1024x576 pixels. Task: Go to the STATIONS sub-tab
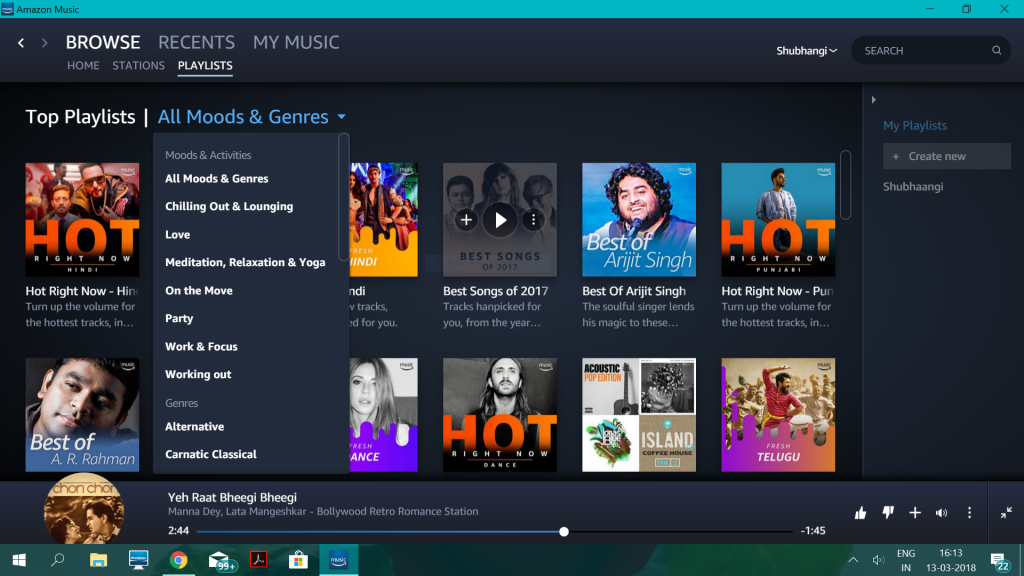138,65
